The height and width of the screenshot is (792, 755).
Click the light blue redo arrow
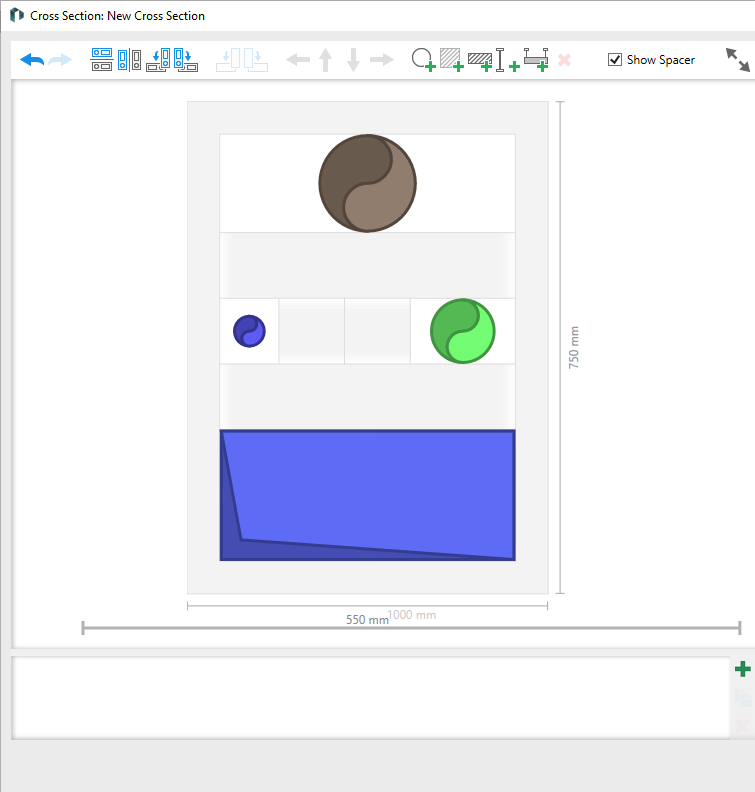(x=60, y=60)
